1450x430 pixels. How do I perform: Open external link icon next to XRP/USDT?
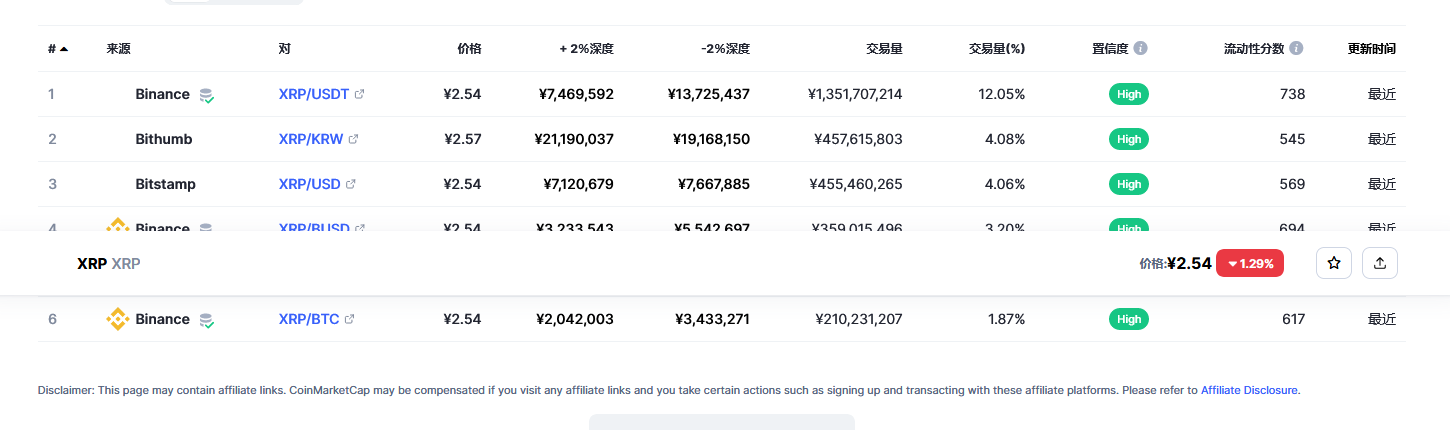[360, 95]
